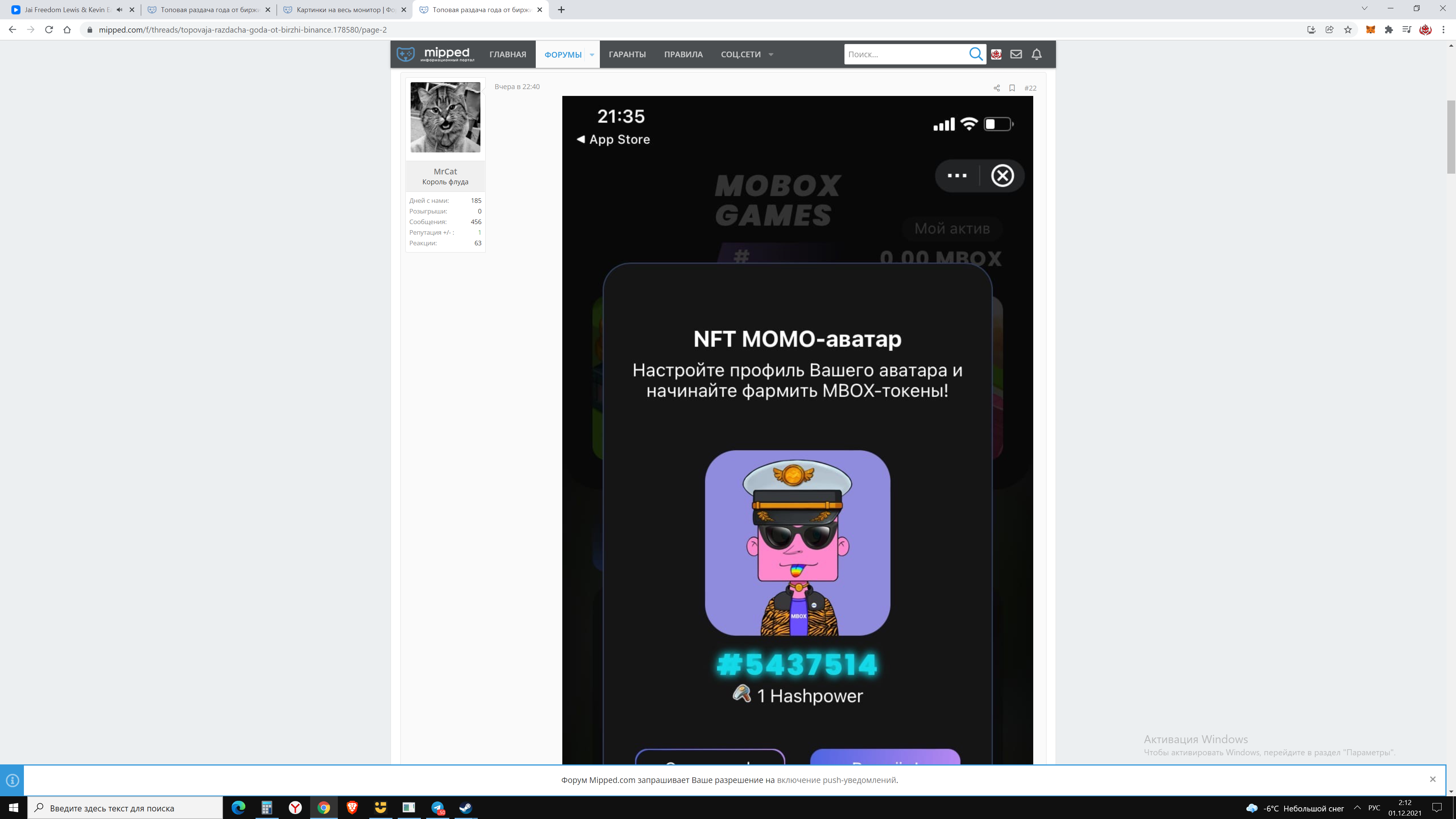Open the ПРАВИЛА menu item
Image resolution: width=1456 pixels, height=819 pixels.
coord(683,54)
